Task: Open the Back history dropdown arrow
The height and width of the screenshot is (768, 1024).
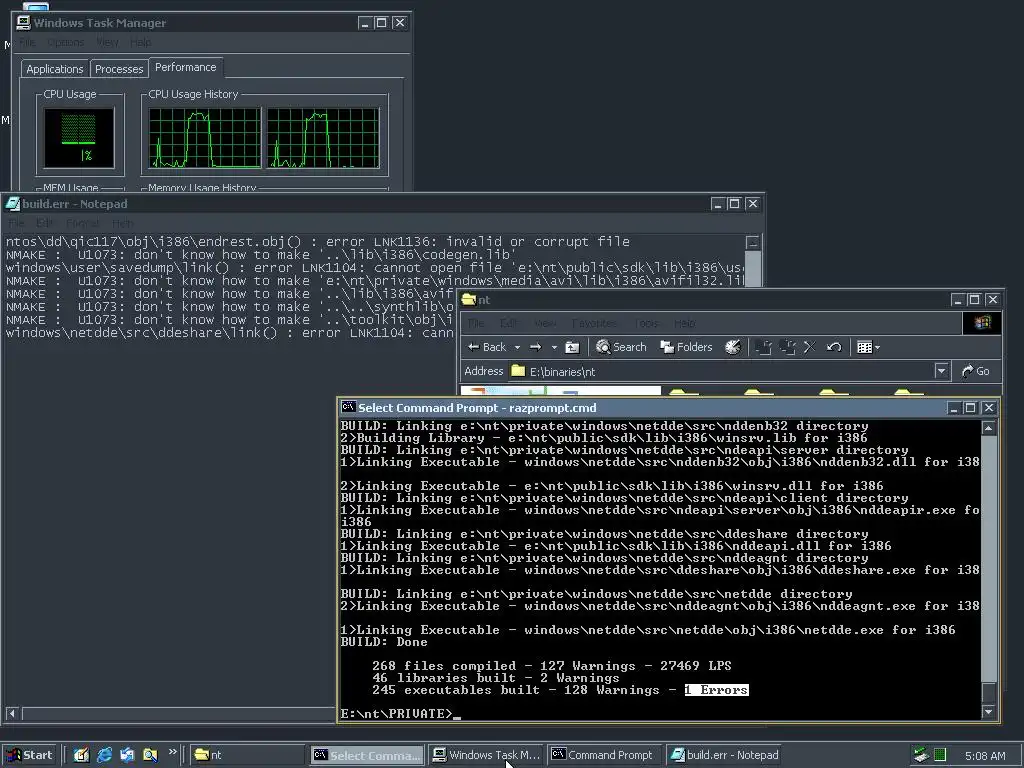Action: (517, 347)
